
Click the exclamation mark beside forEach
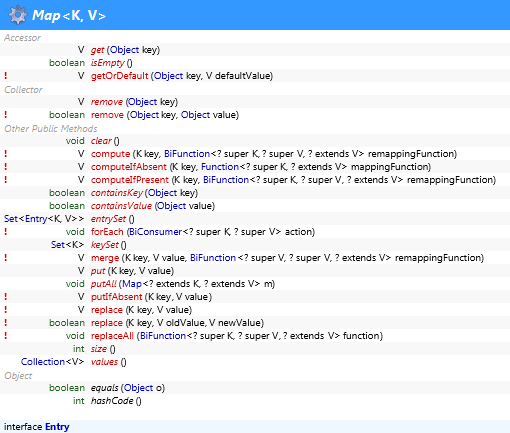[x=6, y=232]
